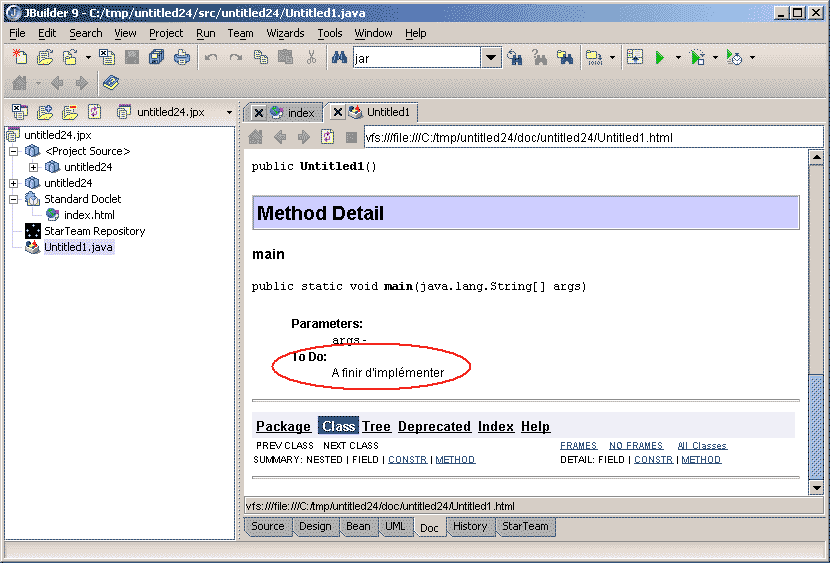Image resolution: width=830 pixels, height=563 pixels.
Task: Close the index tab with X
Action: pyautogui.click(x=259, y=113)
